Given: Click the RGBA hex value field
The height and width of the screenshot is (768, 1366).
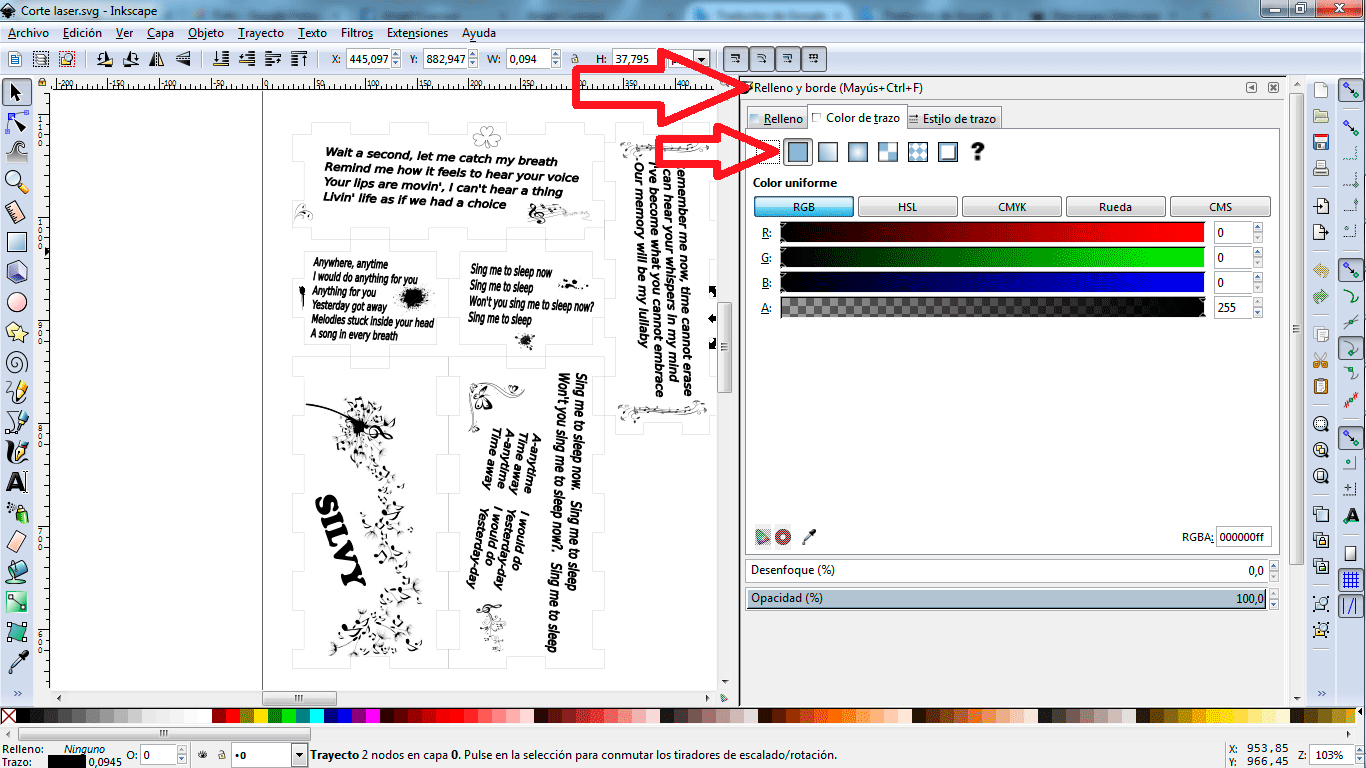Looking at the screenshot, I should [1243, 537].
